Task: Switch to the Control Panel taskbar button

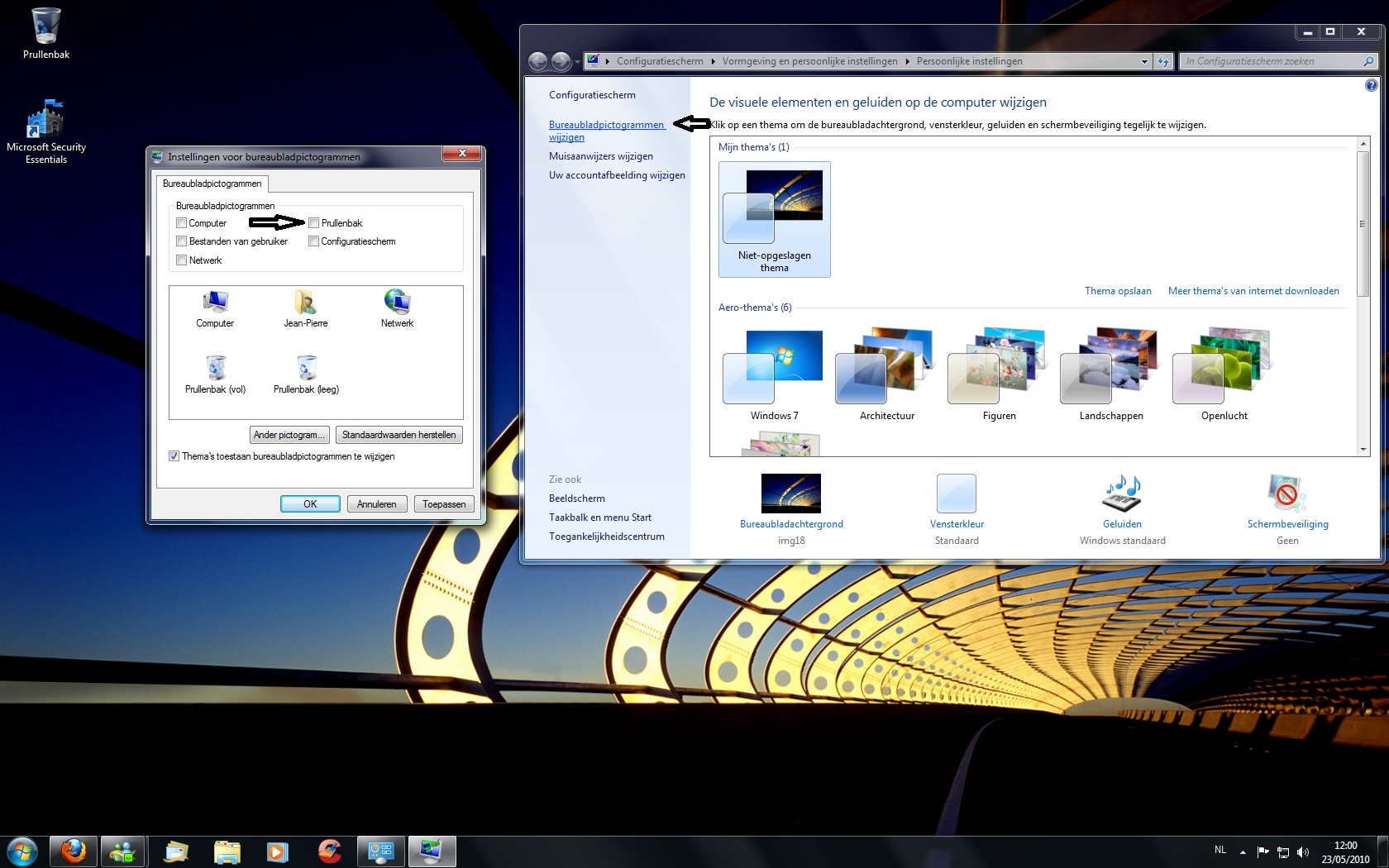Action: 380,851
